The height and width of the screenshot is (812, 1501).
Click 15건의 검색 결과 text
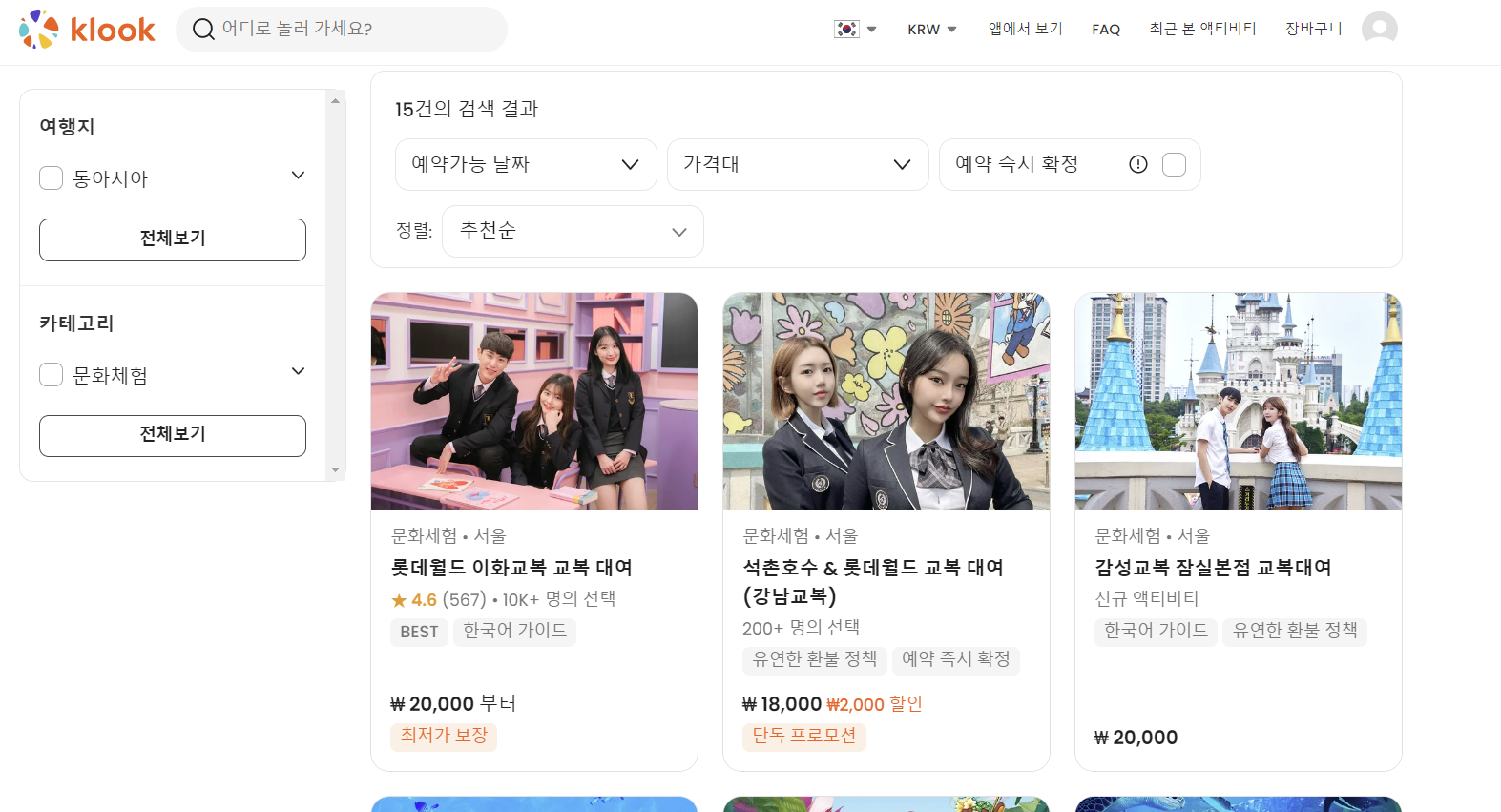click(x=467, y=110)
